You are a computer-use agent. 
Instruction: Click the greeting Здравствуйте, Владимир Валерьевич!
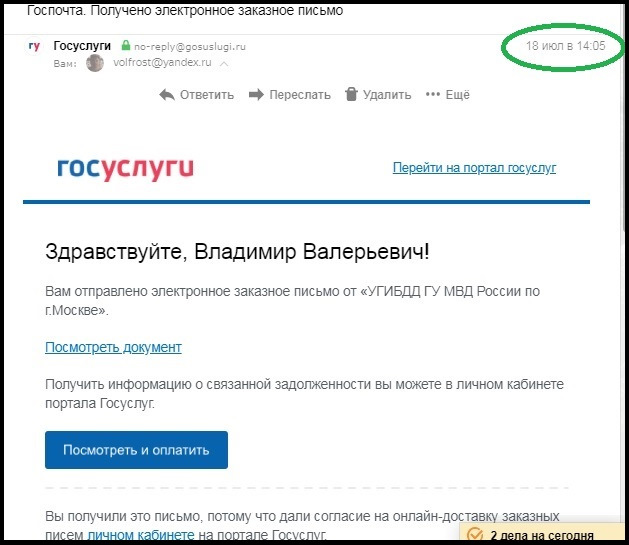pos(237,252)
